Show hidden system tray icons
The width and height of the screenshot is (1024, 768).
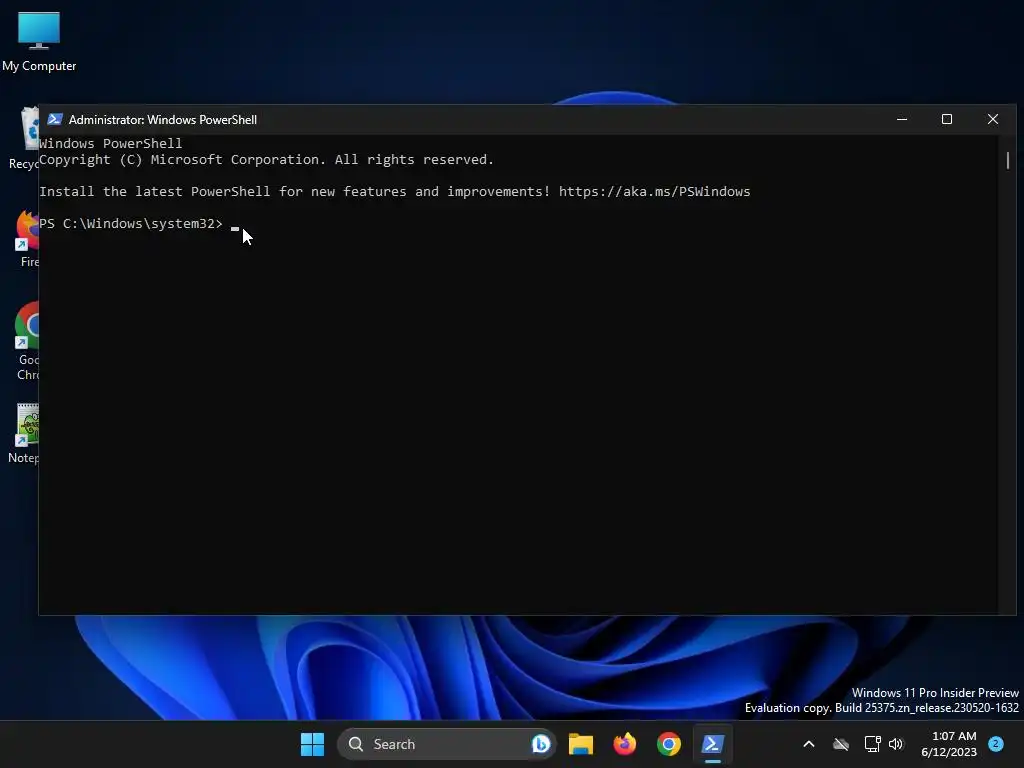[x=808, y=744]
